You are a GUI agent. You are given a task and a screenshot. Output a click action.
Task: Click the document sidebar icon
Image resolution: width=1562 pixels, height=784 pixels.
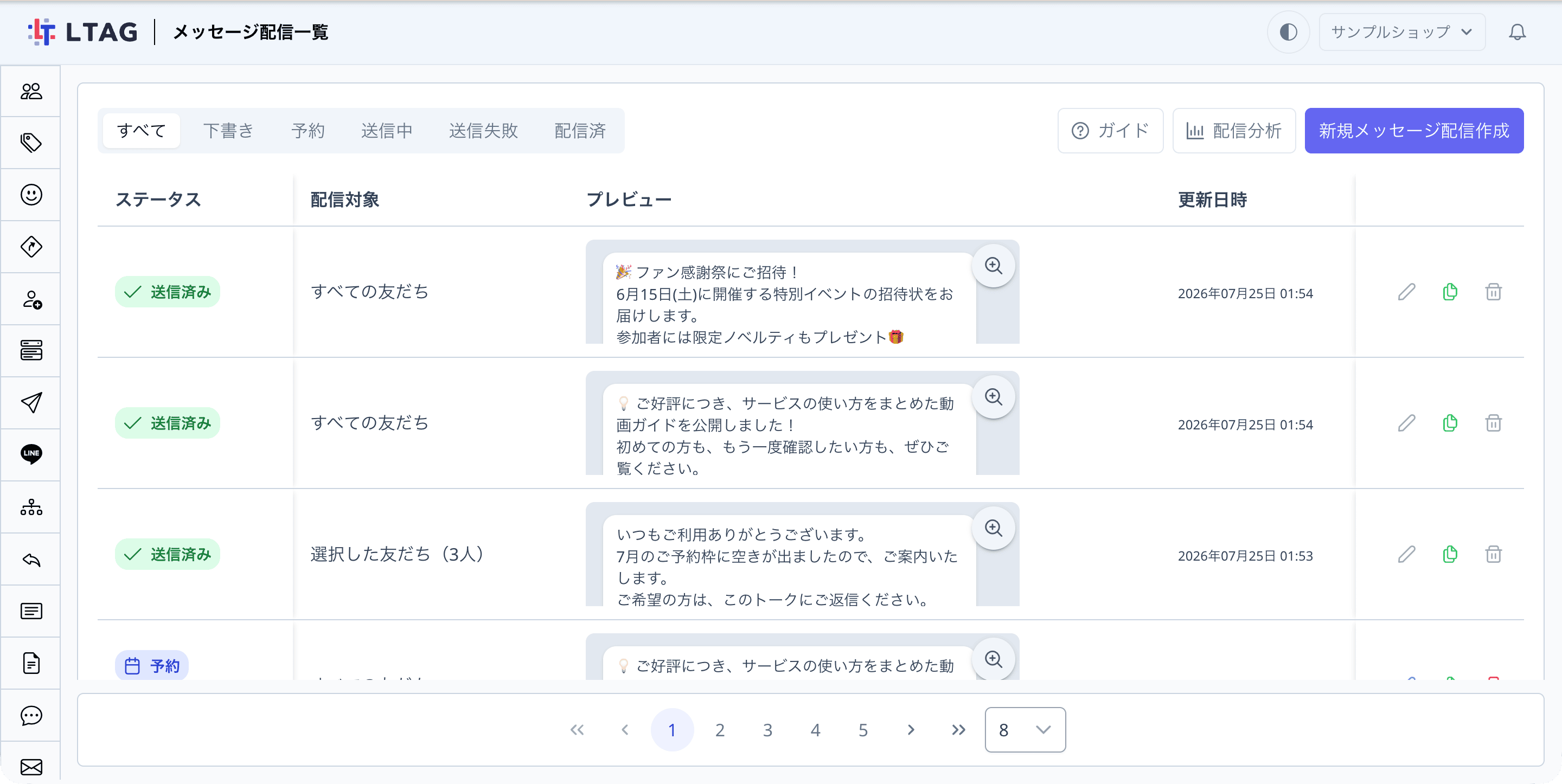click(31, 663)
